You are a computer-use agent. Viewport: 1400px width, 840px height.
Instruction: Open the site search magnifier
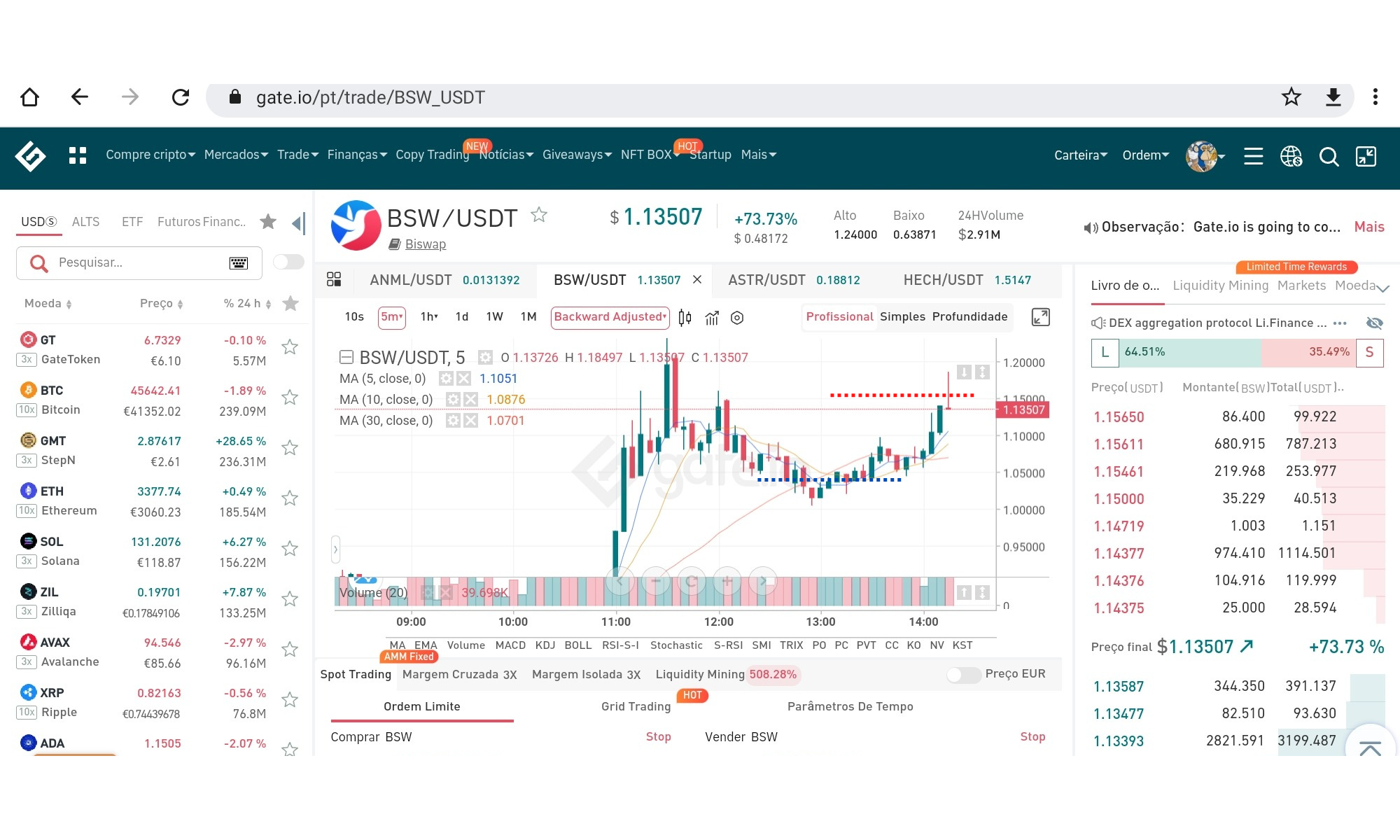[1329, 156]
